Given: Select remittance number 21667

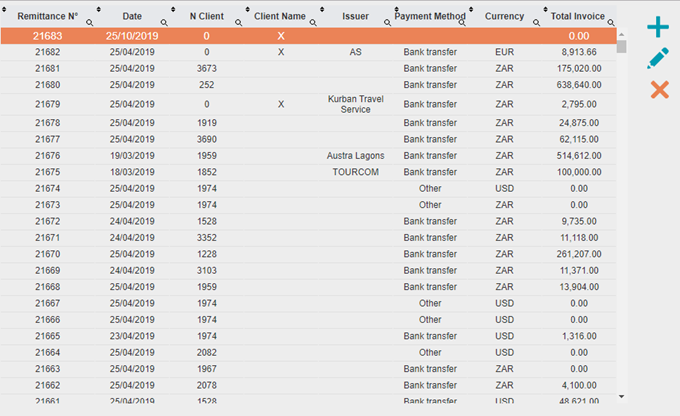Looking at the screenshot, I should click(x=48, y=303).
